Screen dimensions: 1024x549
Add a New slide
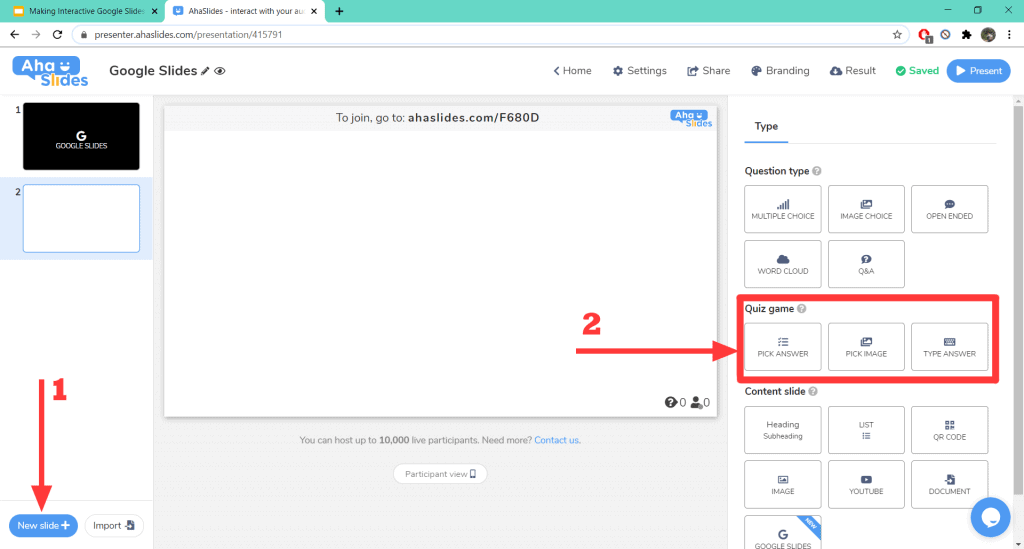tap(43, 525)
